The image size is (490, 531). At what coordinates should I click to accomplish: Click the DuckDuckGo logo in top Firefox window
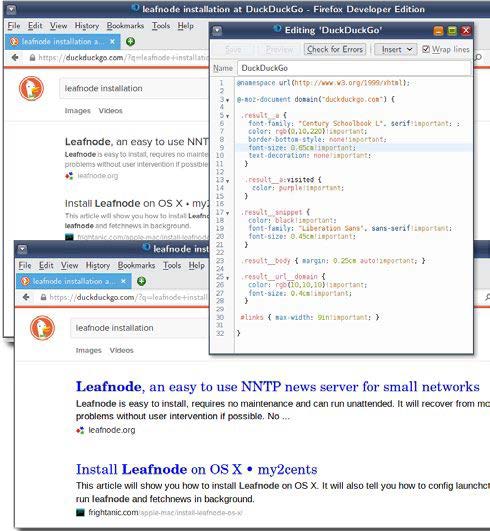click(x=31, y=88)
